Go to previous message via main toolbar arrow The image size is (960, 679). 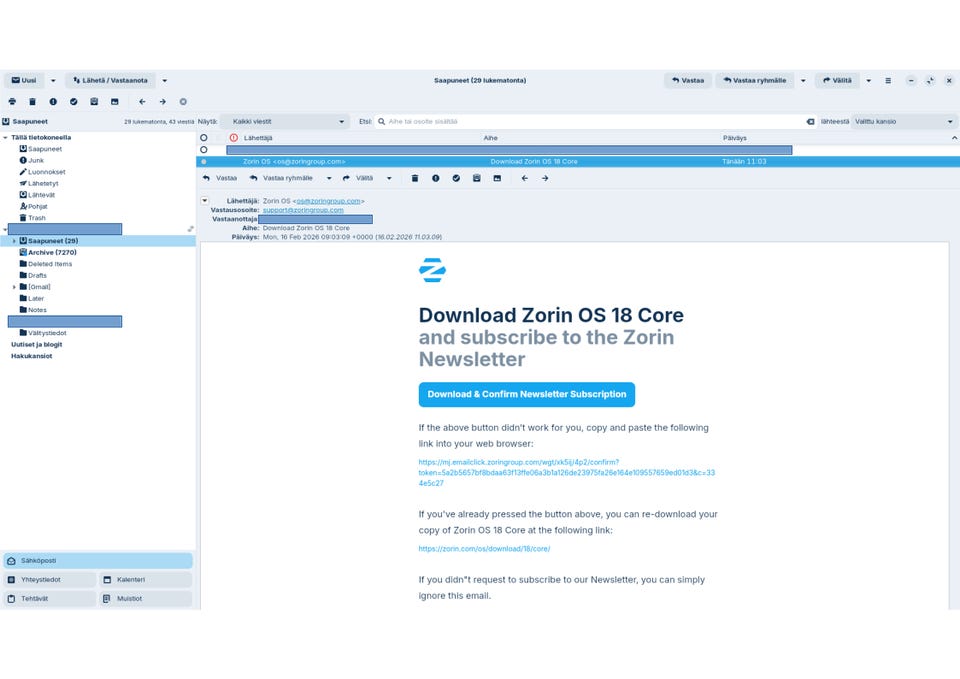point(142,102)
